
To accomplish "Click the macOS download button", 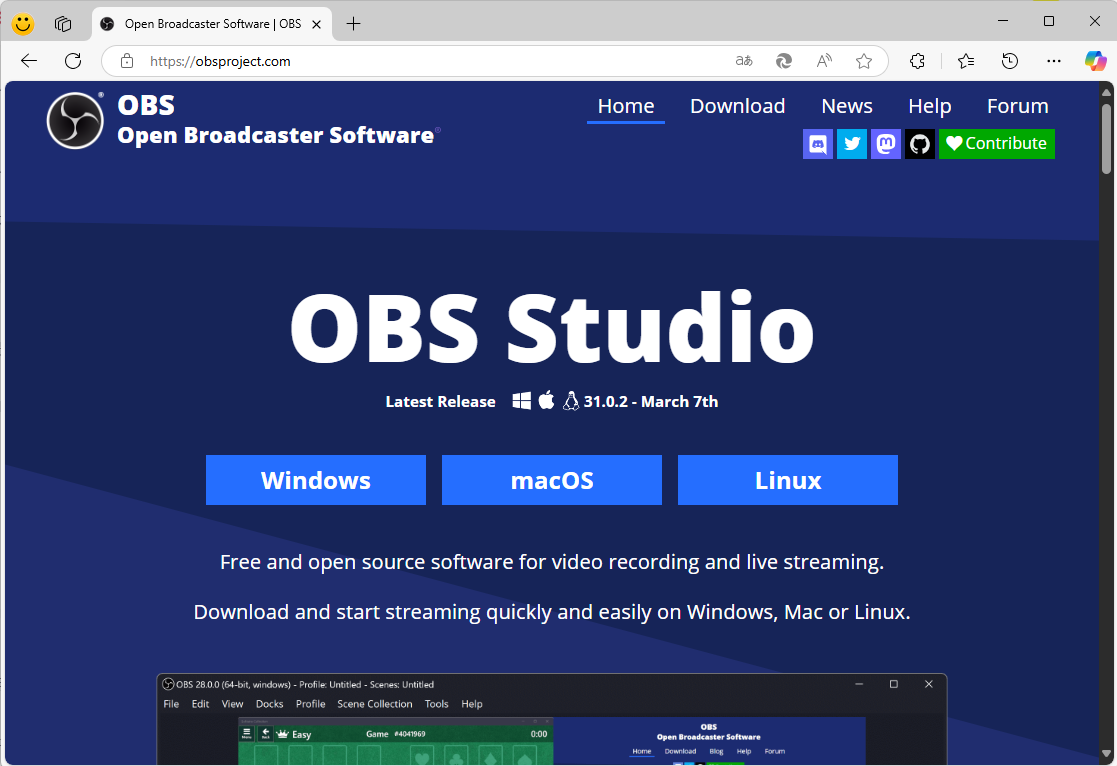I will [551, 480].
